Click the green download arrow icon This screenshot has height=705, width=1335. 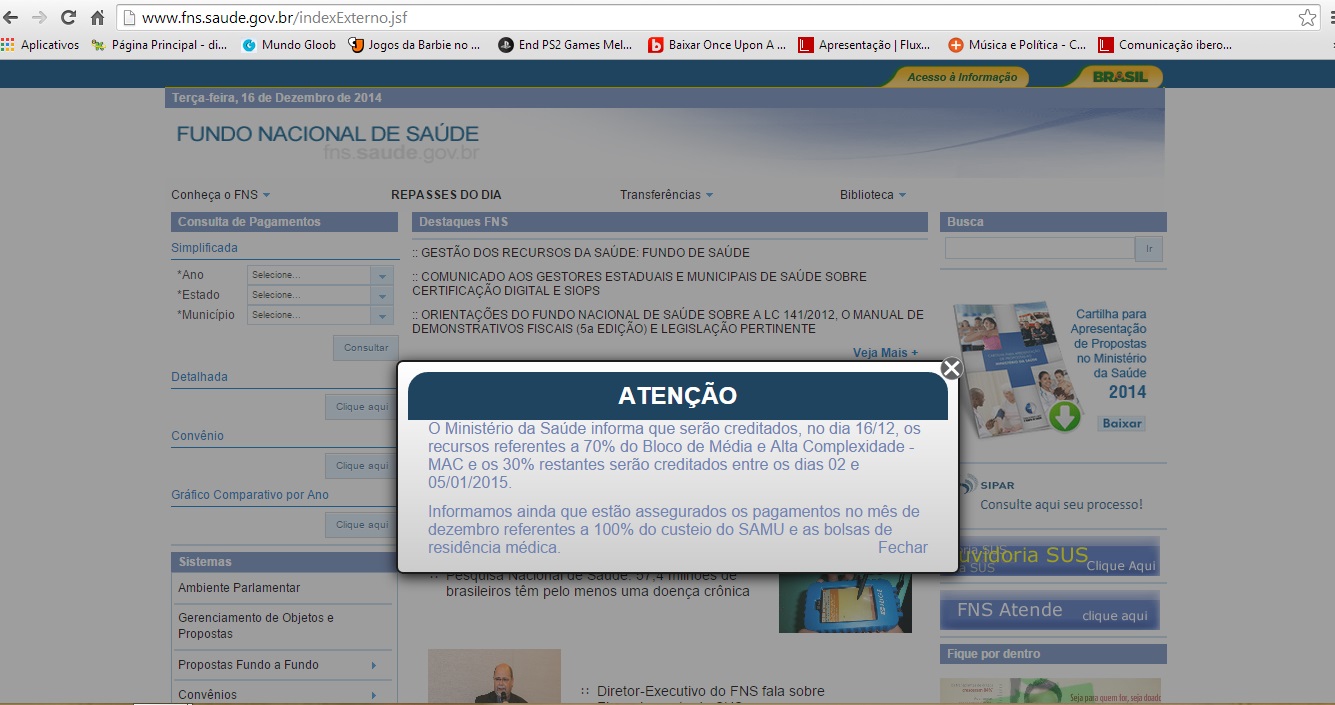(x=1065, y=416)
